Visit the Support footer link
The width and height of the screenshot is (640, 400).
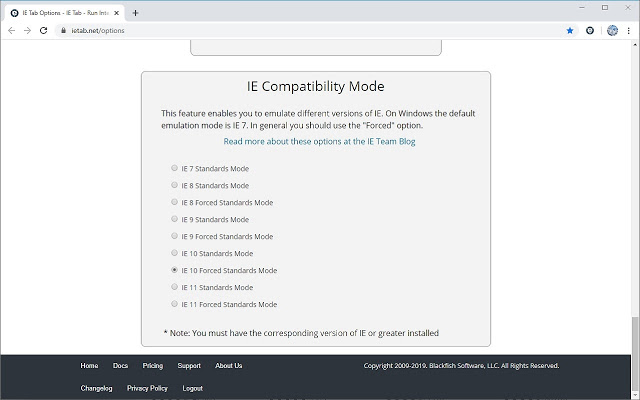point(189,366)
